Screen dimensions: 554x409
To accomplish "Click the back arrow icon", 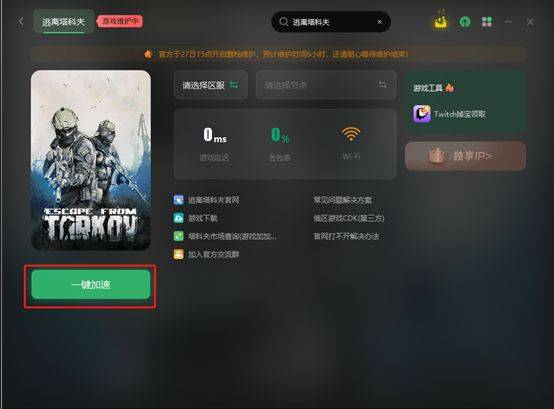I will (x=21, y=22).
